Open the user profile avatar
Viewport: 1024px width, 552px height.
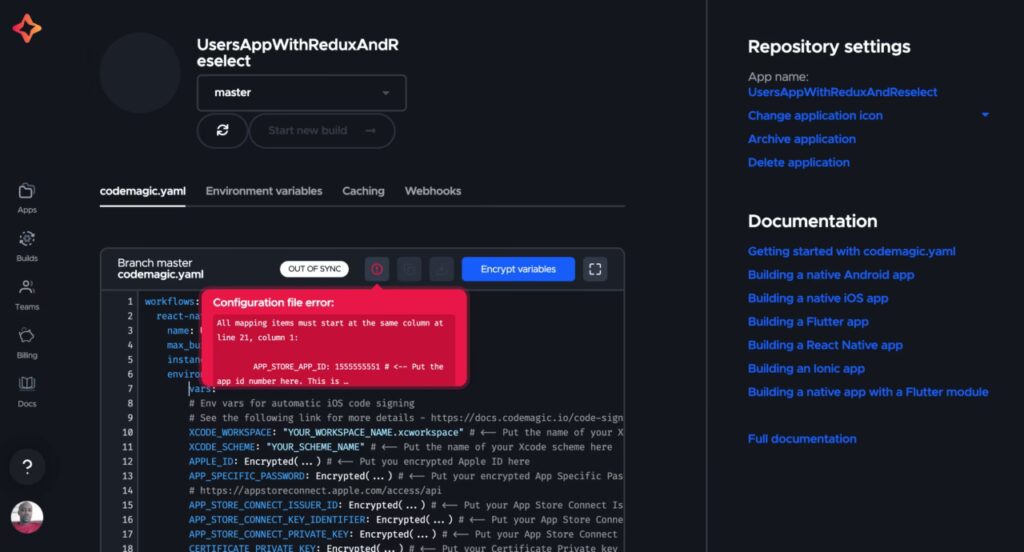(x=27, y=517)
